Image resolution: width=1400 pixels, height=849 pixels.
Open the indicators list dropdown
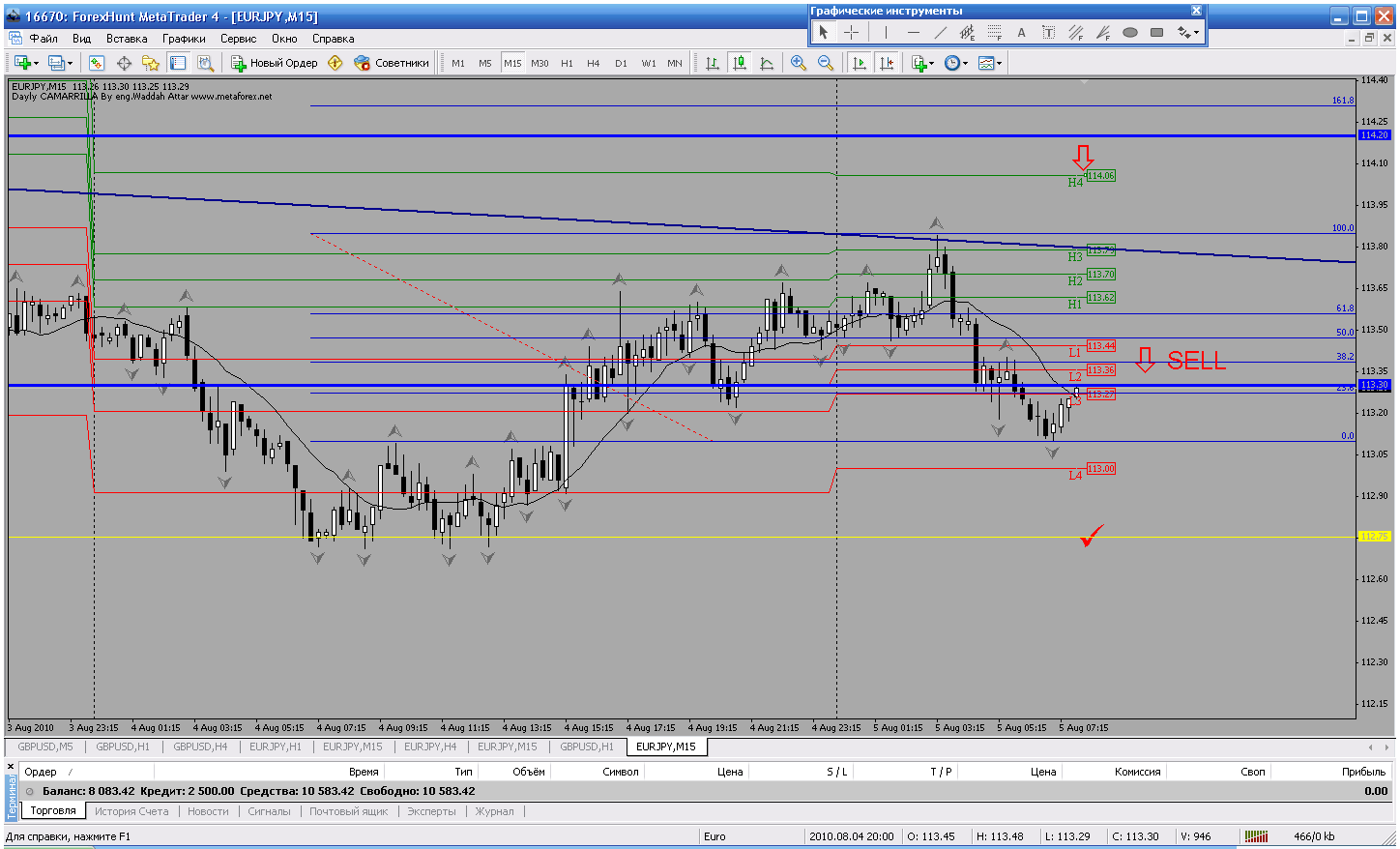pyautogui.click(x=931, y=64)
